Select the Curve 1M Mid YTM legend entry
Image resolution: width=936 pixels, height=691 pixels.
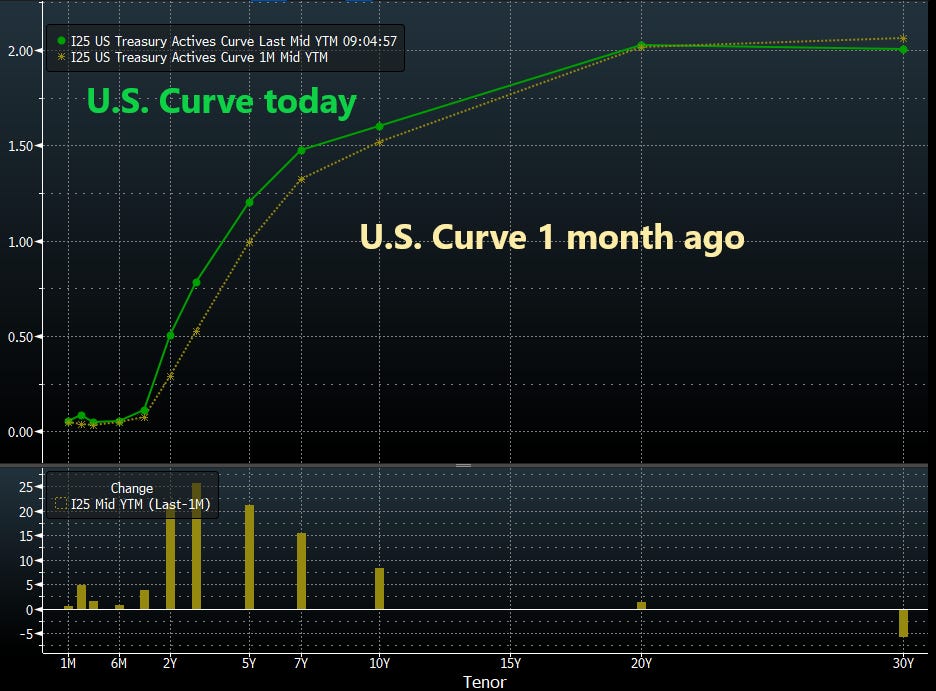point(199,57)
